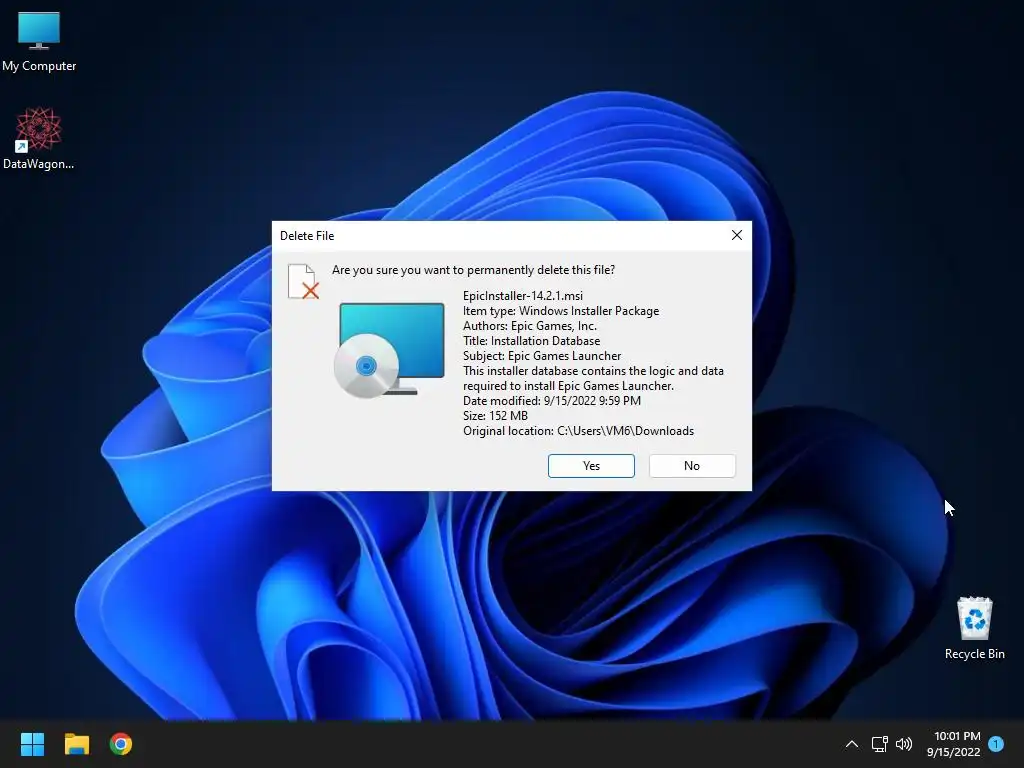Click the 'Subject: Epic Games Launcher' line
Screen dimensions: 1024x768
542,356
